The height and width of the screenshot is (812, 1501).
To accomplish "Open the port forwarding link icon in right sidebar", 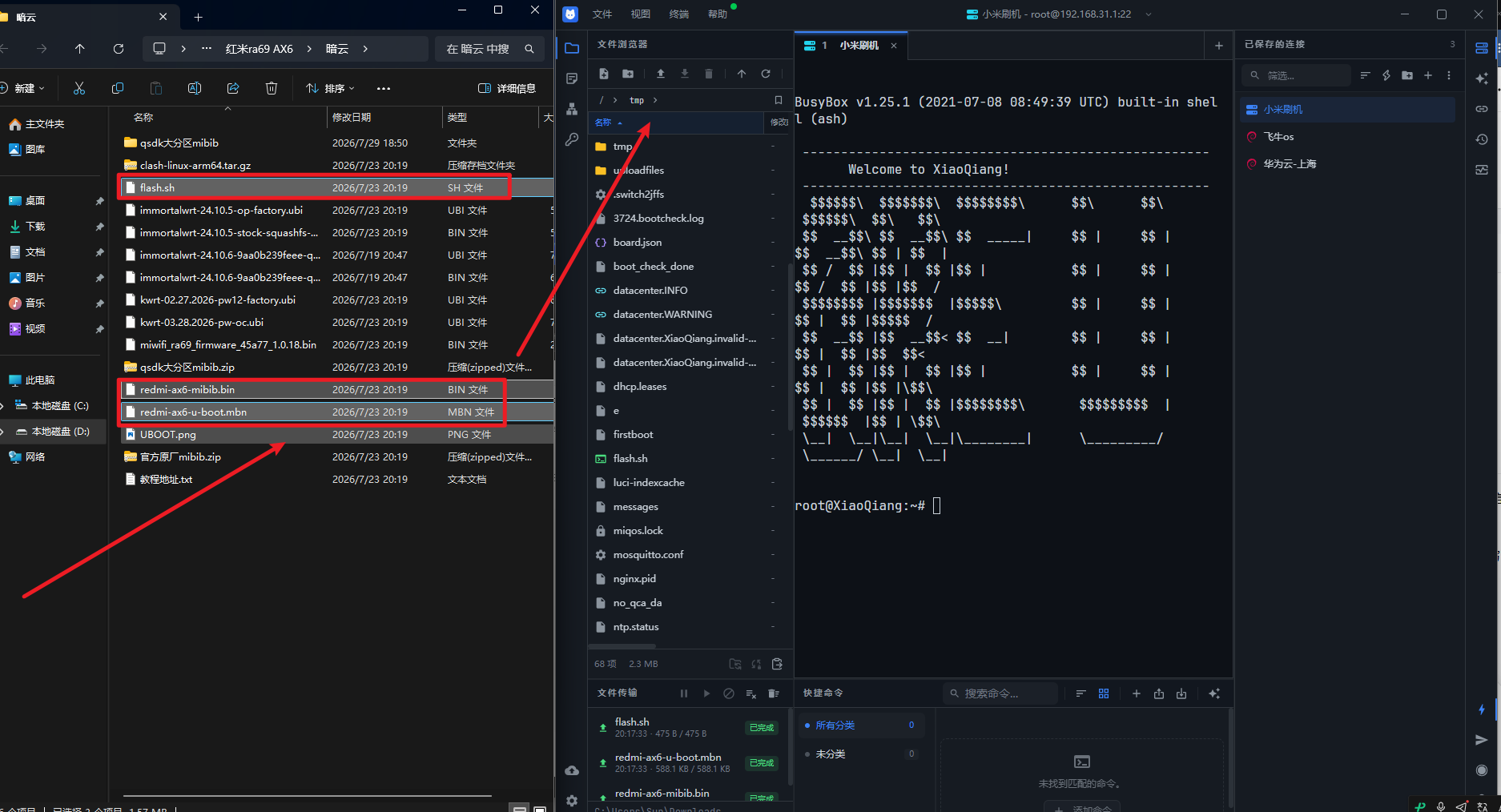I will [1482, 109].
